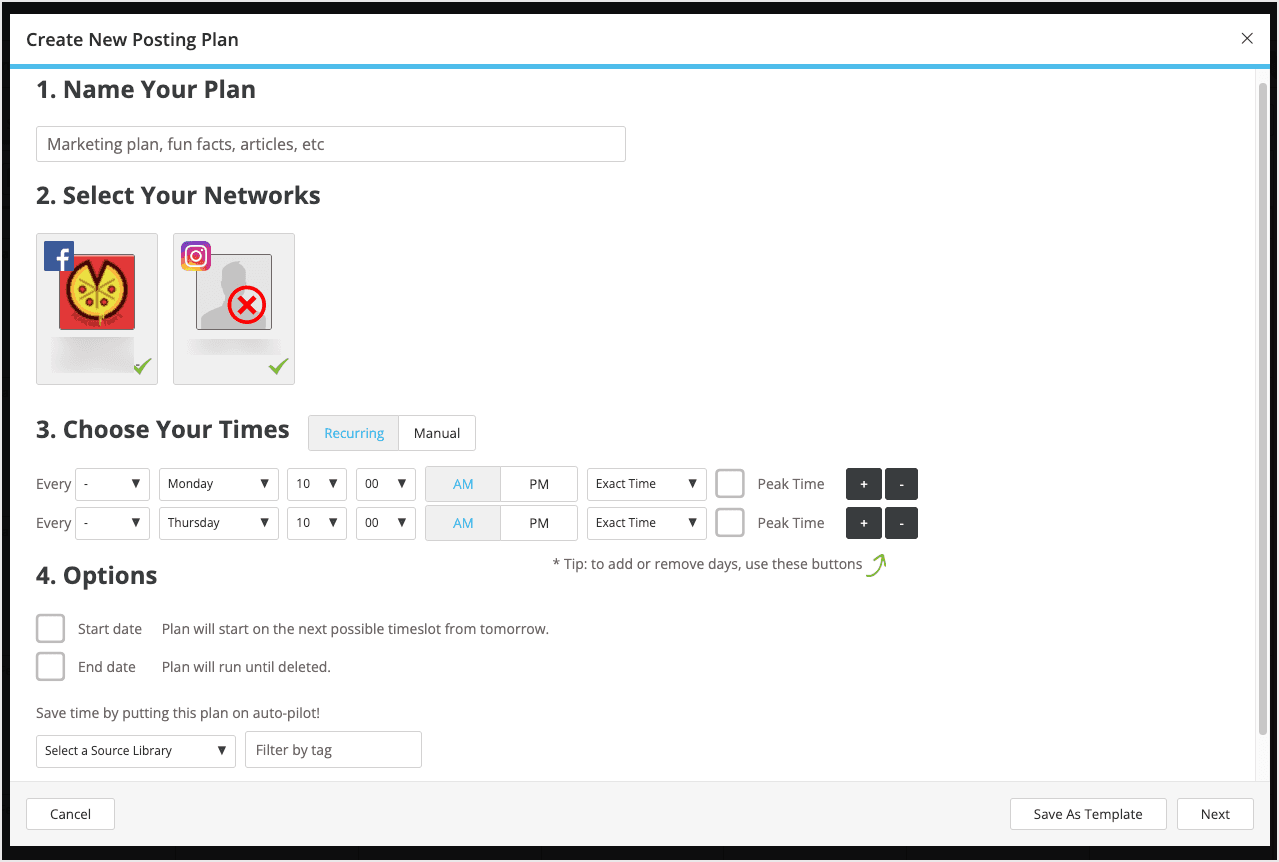This screenshot has width=1279, height=862.
Task: Click the pizza-logo Facebook page thumbnail
Action: (x=96, y=295)
